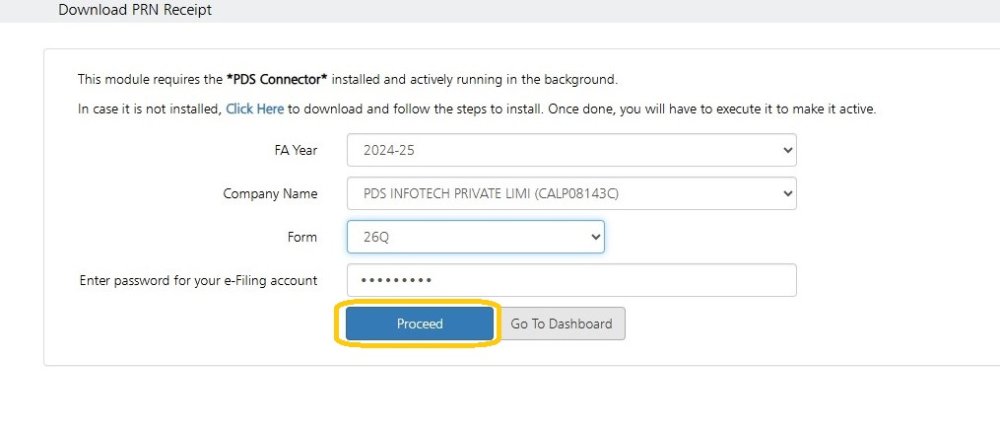Click the chevron arrow on FA Year dropdown

[x=786, y=151]
